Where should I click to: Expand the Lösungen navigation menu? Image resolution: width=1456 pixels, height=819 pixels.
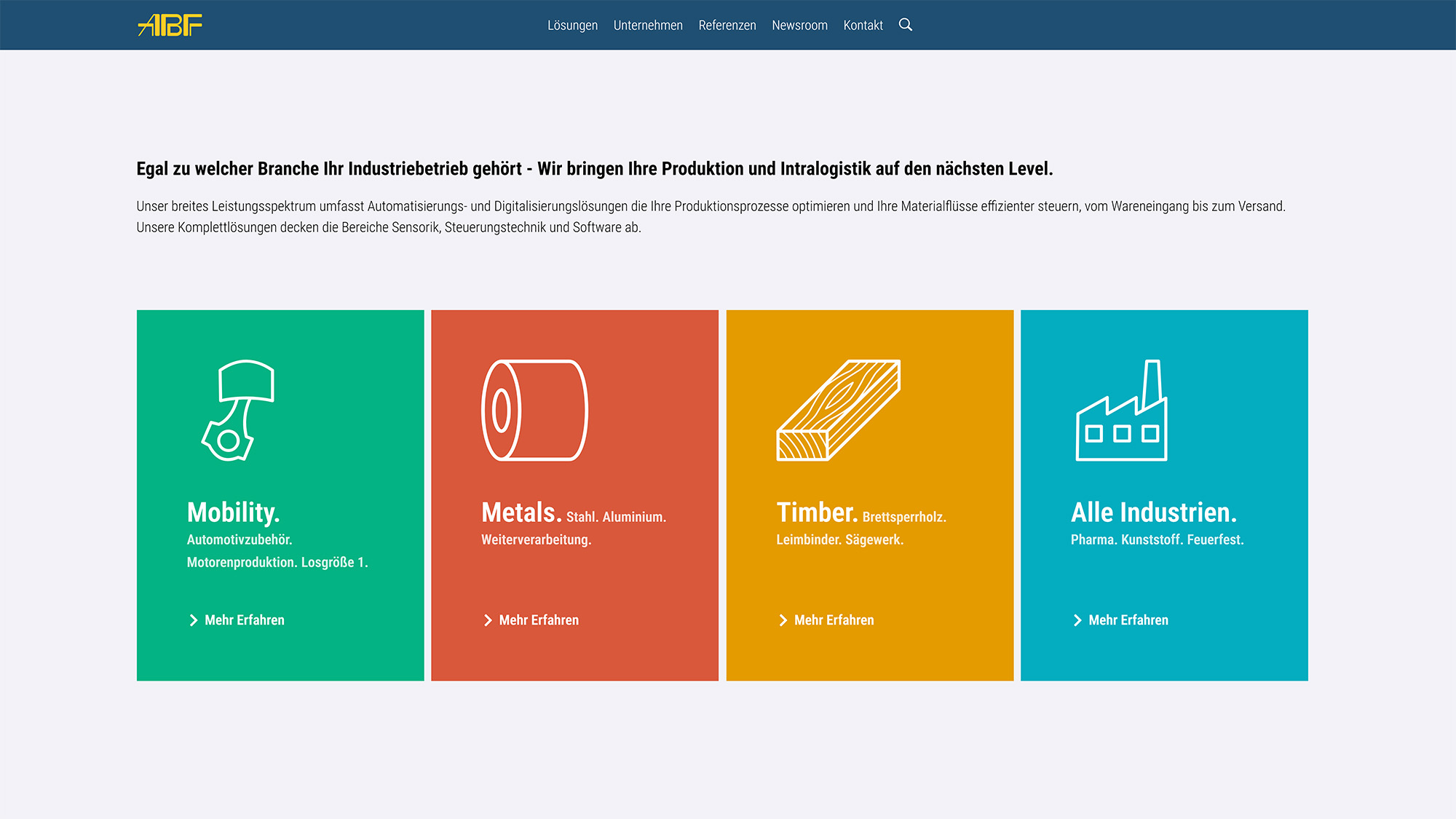[x=573, y=25]
